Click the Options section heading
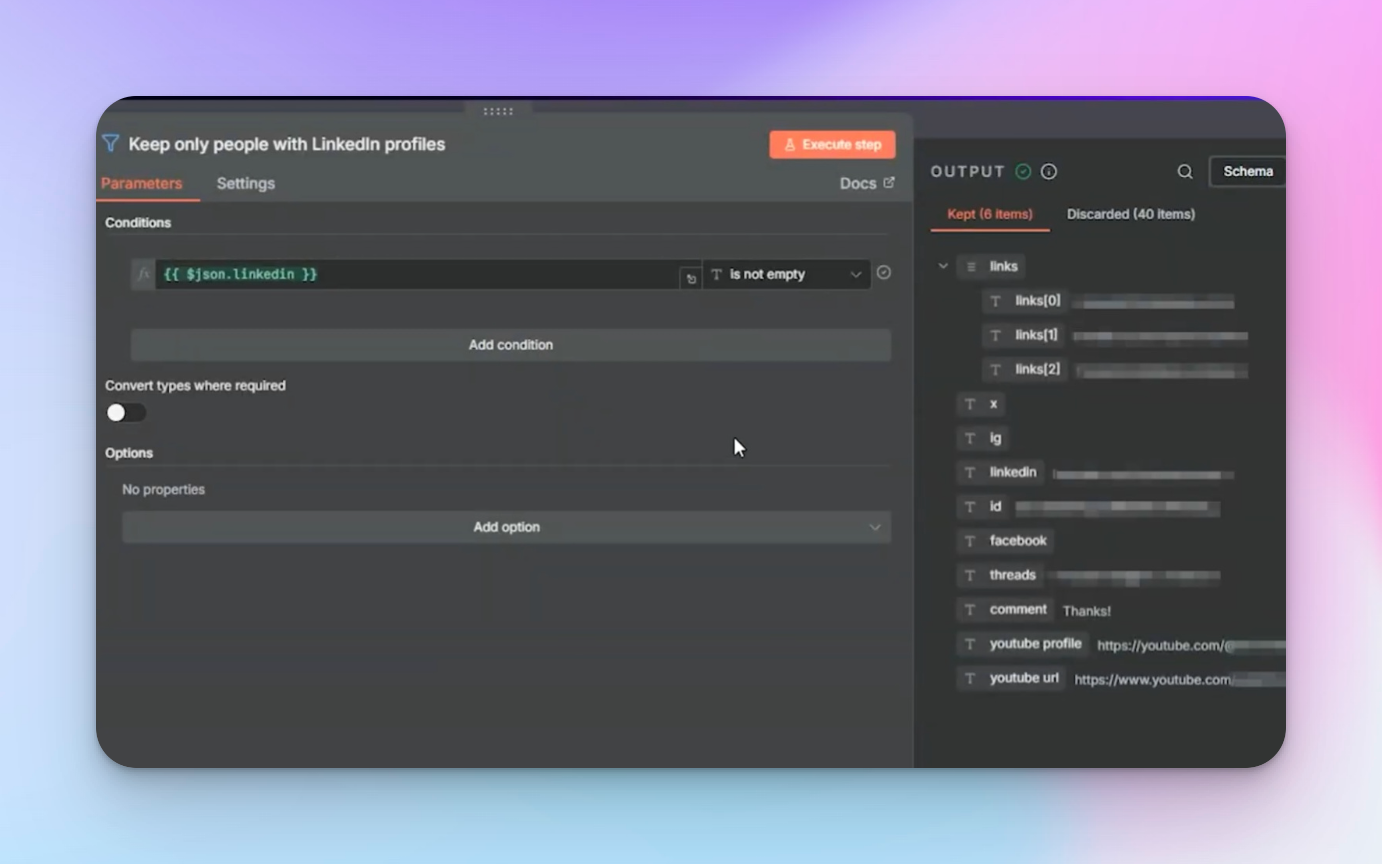1382x864 pixels. point(129,453)
